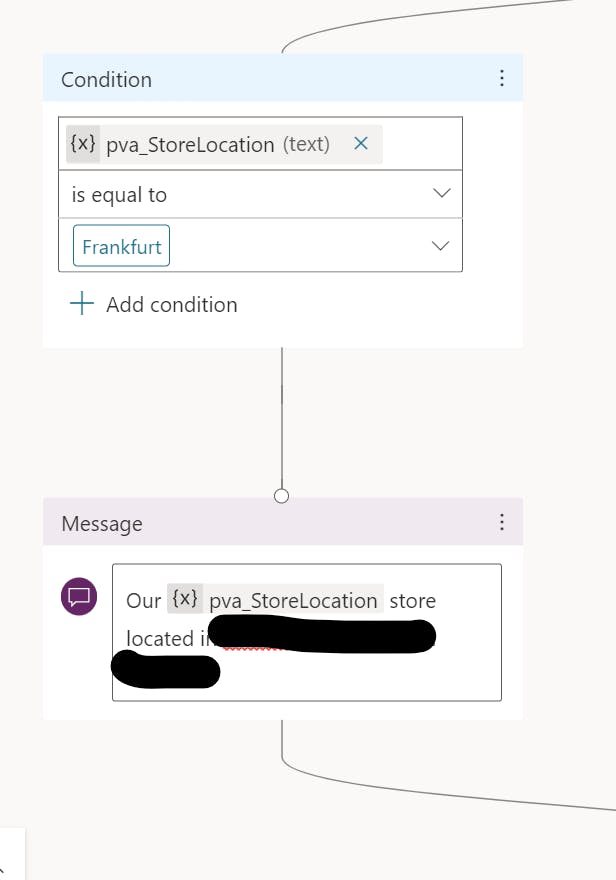Image resolution: width=616 pixels, height=880 pixels.
Task: Remove the pva_StoreLocation variable from condition
Action: point(361,144)
